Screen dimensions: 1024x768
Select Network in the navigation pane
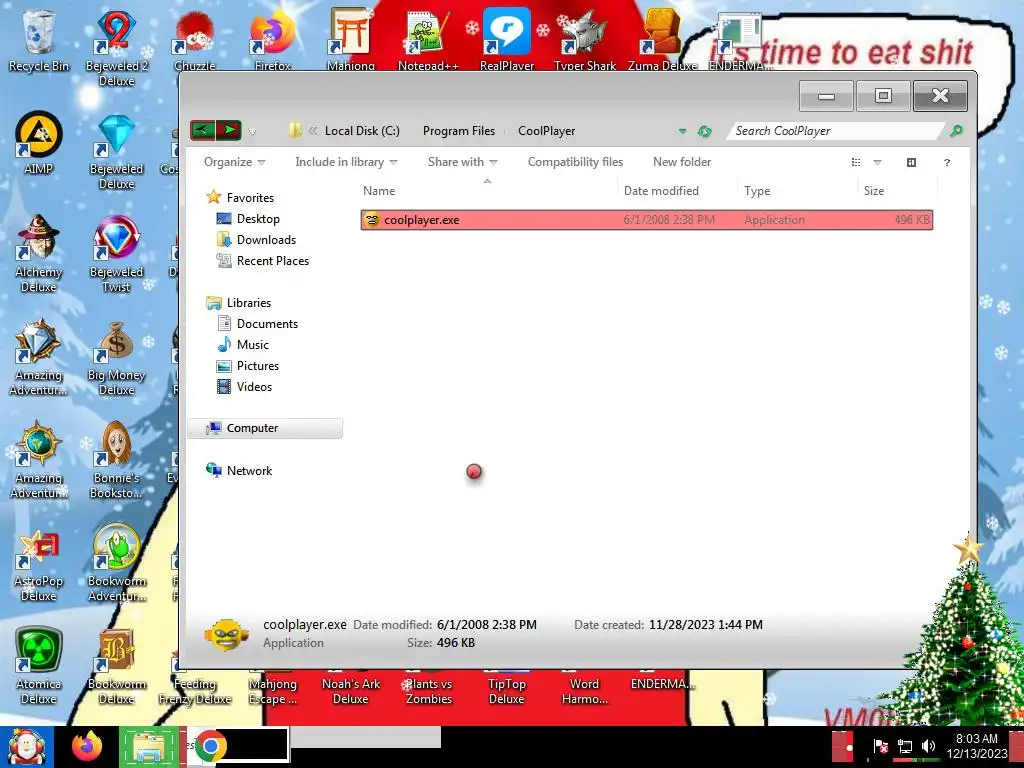coord(239,470)
